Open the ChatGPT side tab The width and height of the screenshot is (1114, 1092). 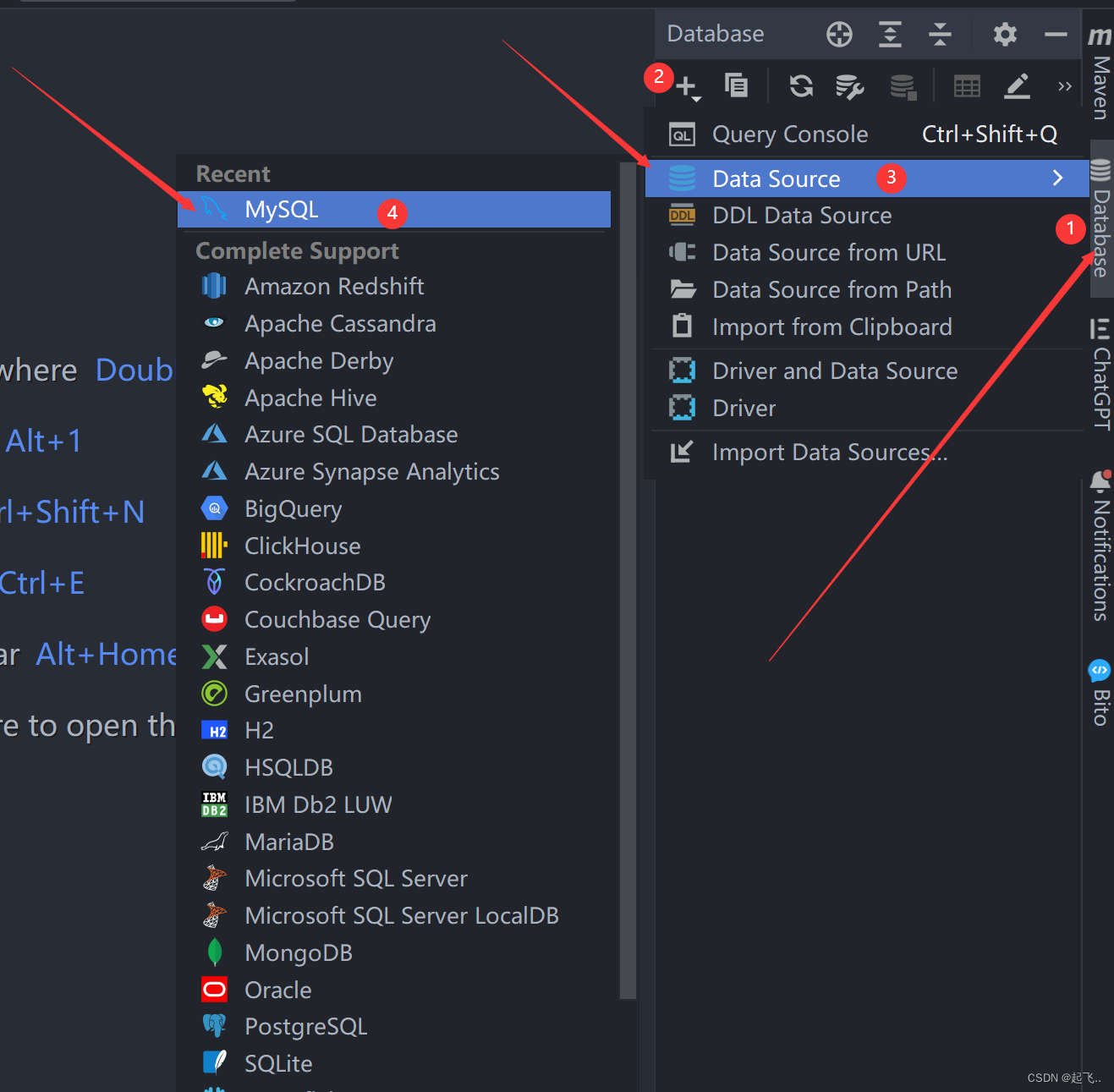(x=1100, y=373)
